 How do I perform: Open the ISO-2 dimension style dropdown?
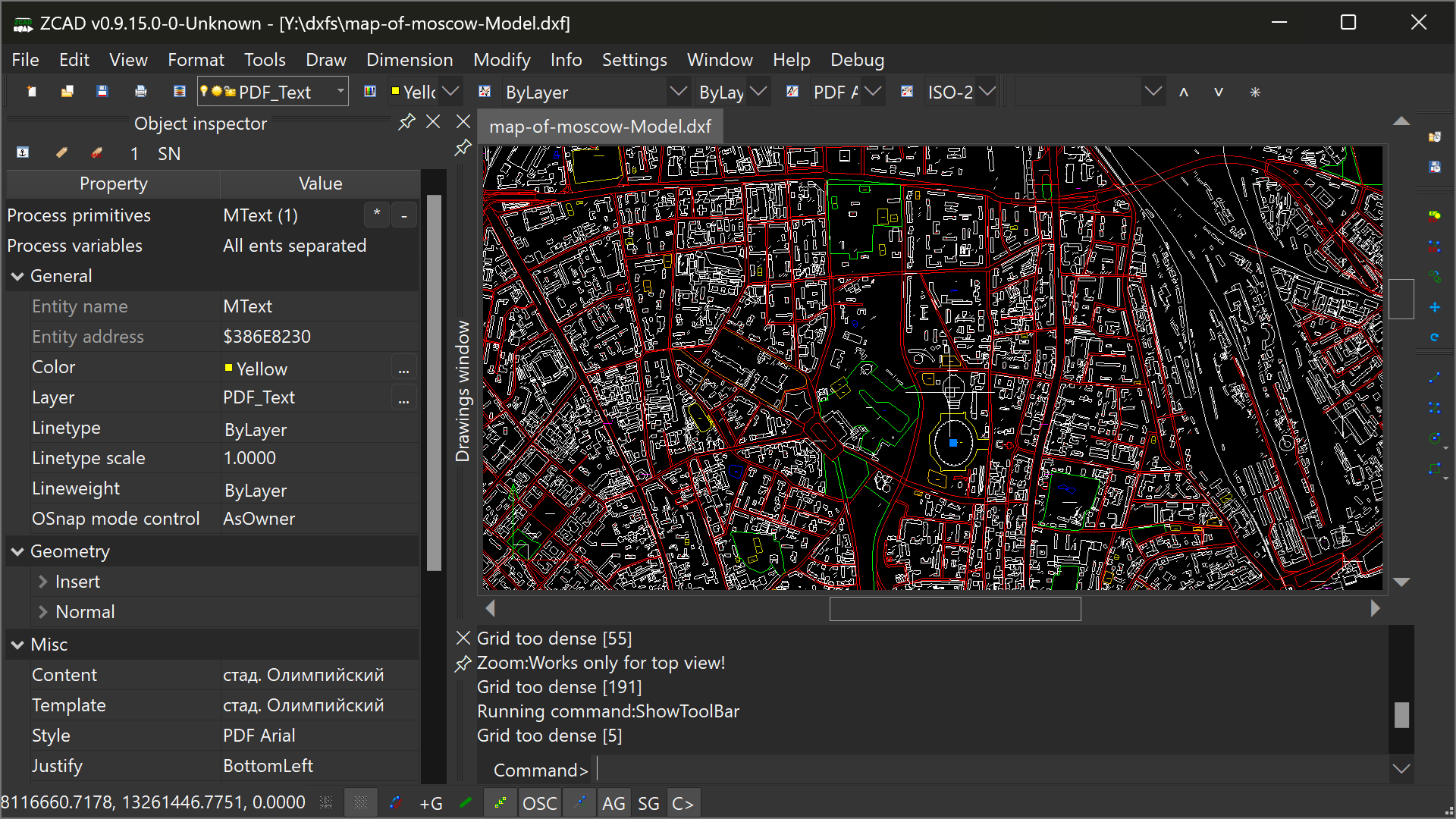(x=987, y=92)
